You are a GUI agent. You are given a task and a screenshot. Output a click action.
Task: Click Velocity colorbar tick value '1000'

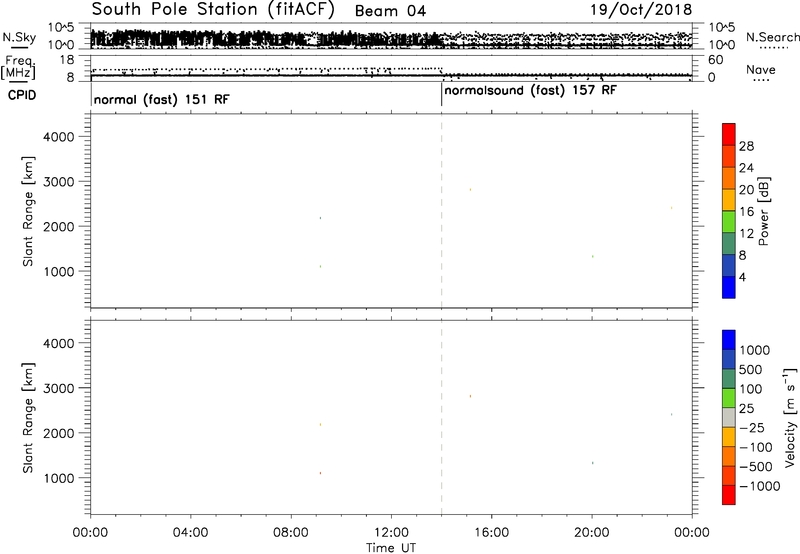point(755,350)
